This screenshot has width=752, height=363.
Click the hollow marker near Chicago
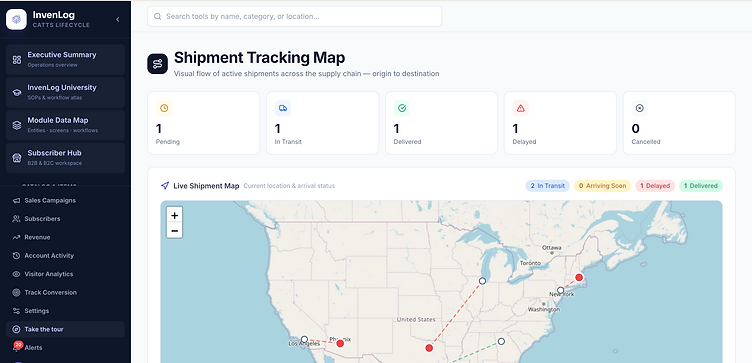[482, 281]
